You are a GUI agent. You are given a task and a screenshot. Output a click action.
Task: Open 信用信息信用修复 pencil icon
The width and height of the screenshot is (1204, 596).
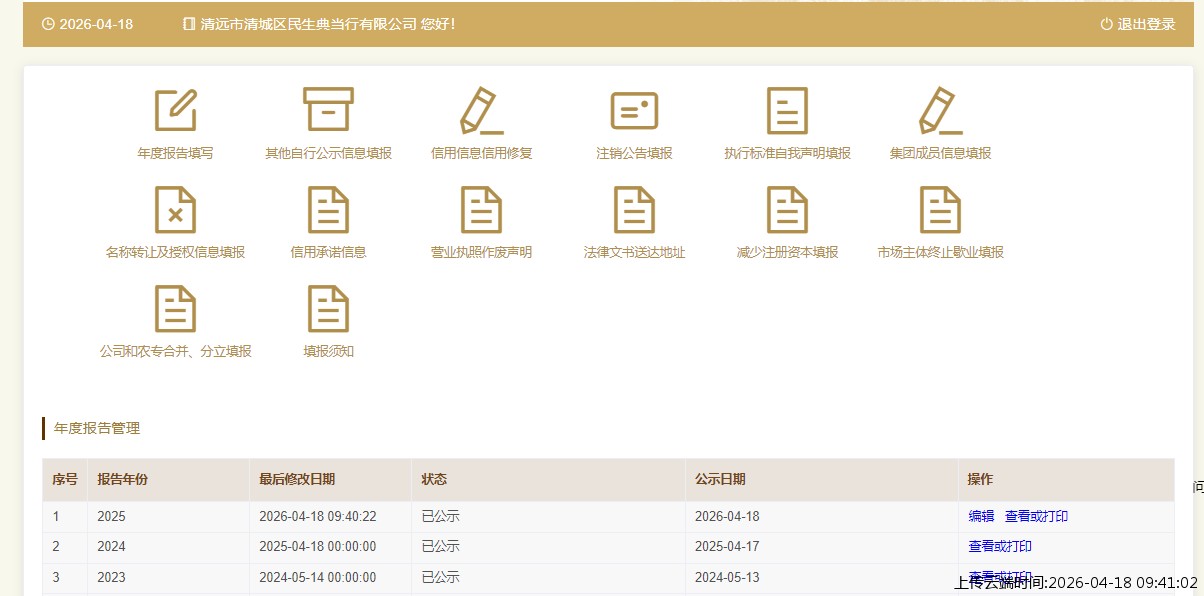(481, 111)
